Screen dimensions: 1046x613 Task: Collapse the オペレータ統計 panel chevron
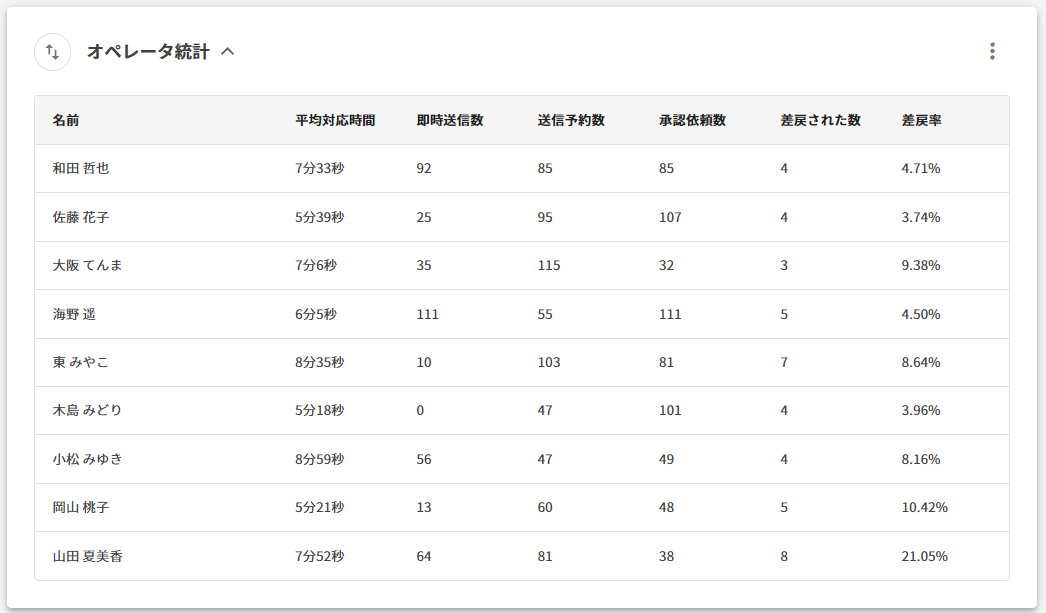click(228, 52)
